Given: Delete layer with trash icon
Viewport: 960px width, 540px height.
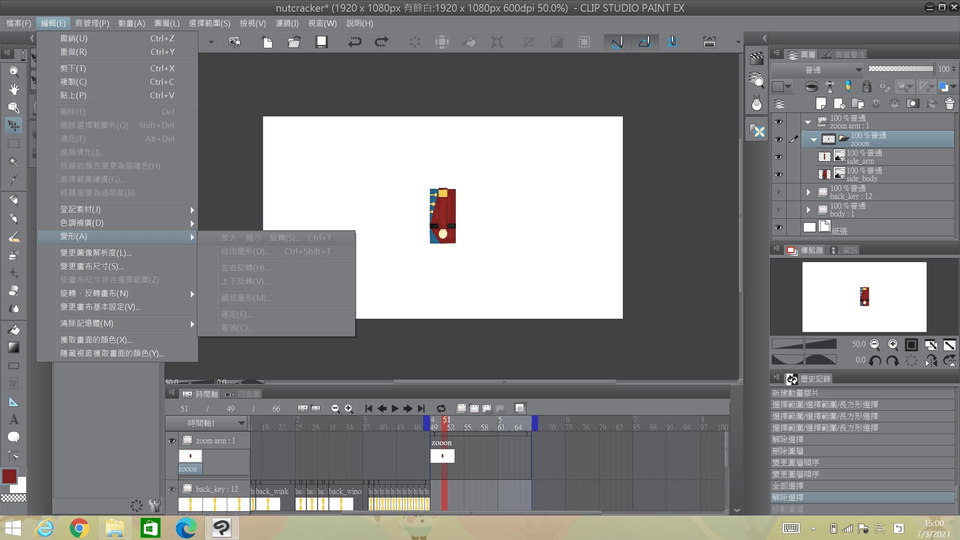Looking at the screenshot, I should tap(949, 103).
